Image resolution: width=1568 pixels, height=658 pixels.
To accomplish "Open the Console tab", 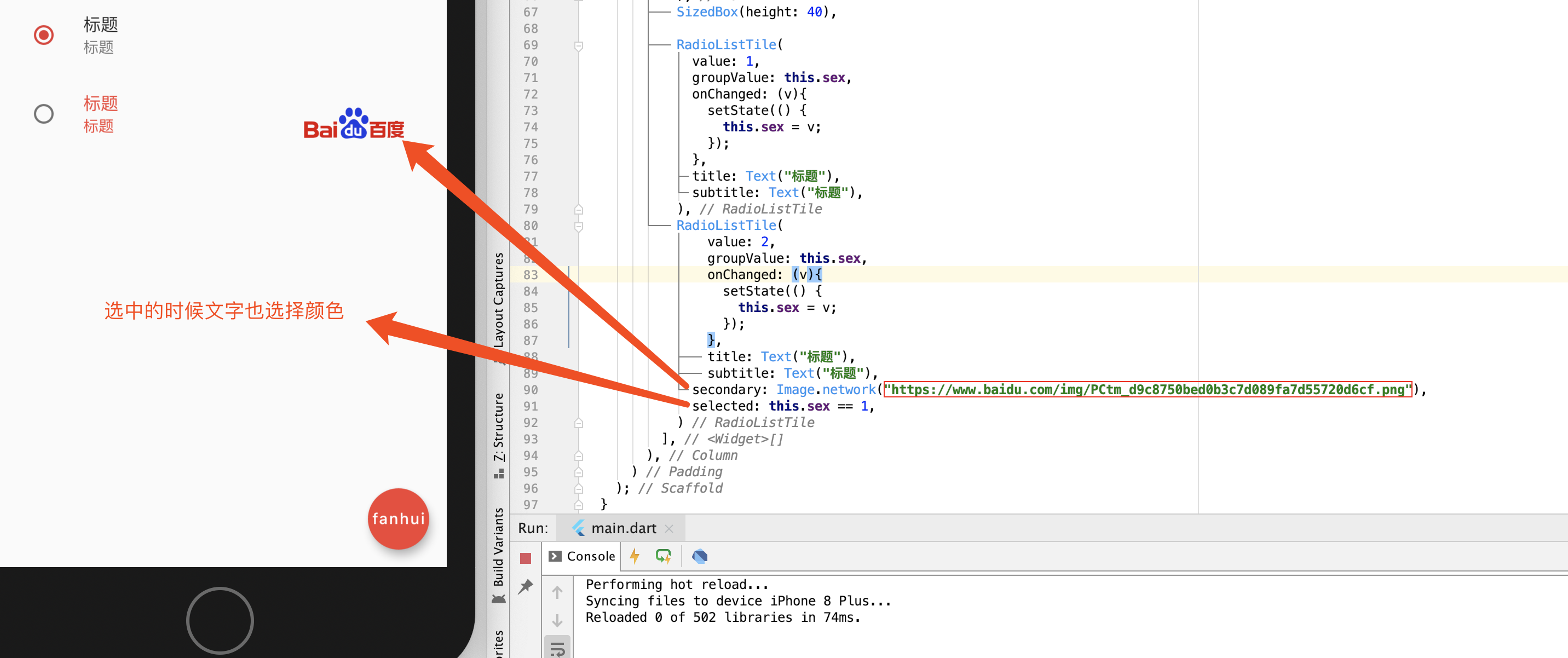I will pos(582,556).
